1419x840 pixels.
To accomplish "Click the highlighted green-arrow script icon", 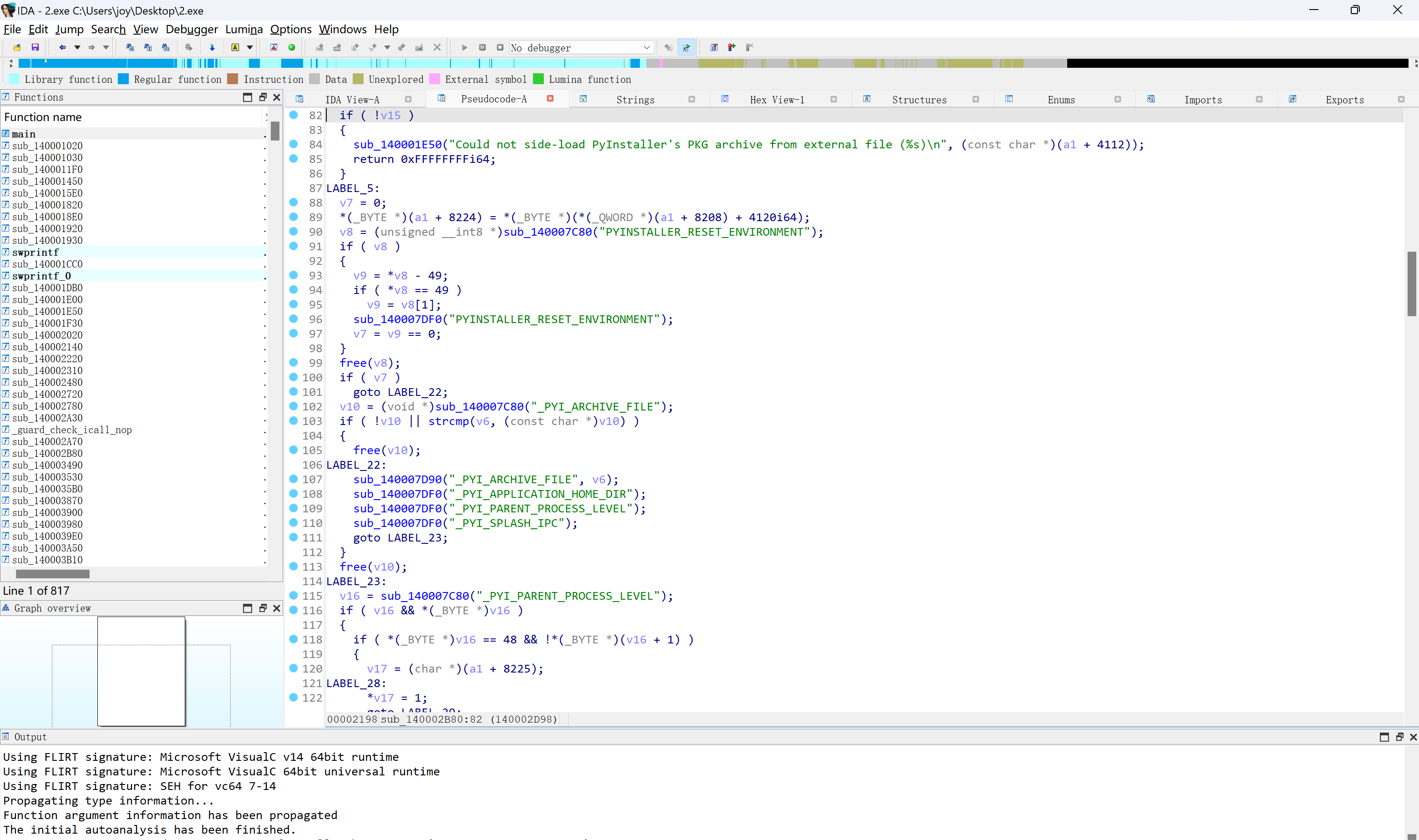I will point(686,47).
